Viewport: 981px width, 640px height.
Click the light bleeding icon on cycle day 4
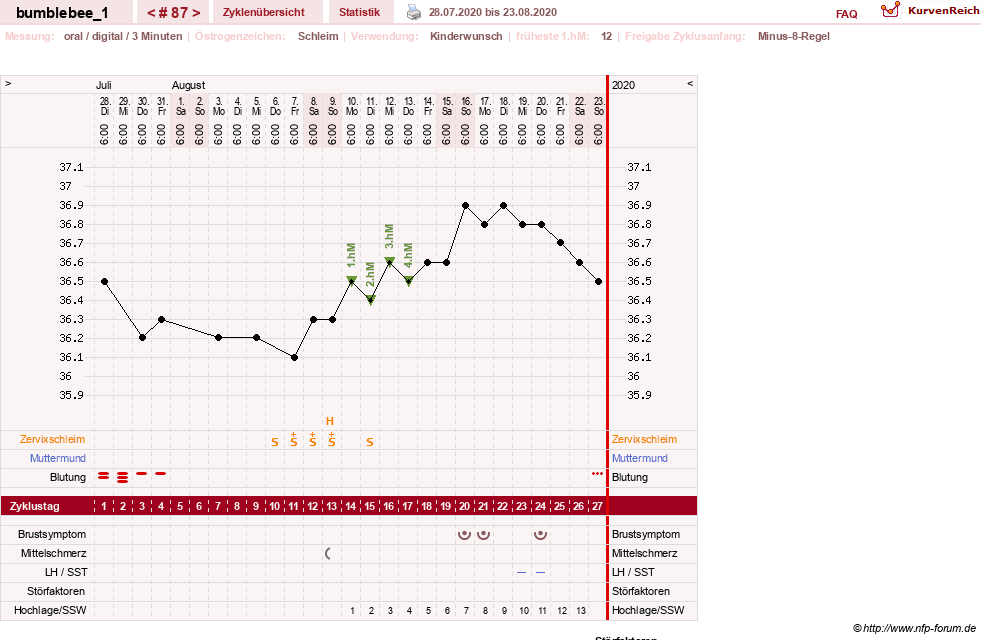pos(161,474)
